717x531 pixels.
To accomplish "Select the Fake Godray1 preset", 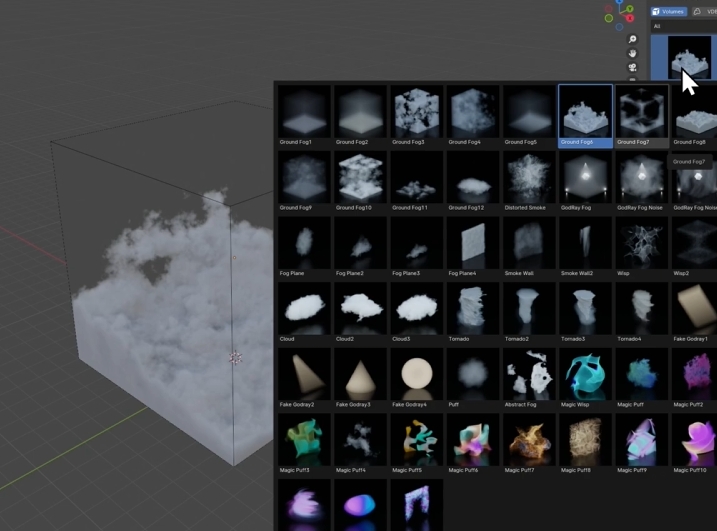I will point(694,312).
